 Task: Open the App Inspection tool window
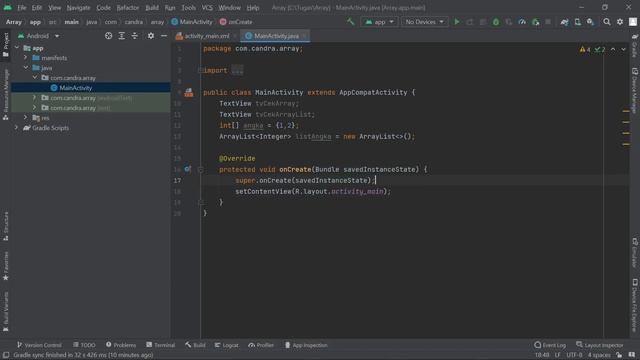306,345
